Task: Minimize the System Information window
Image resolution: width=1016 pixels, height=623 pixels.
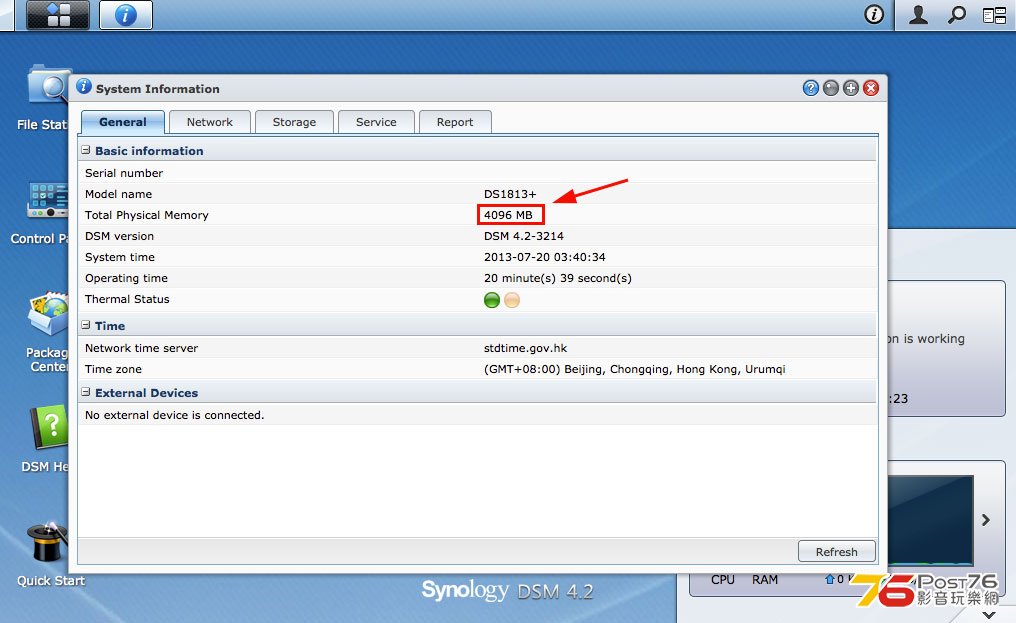Action: 831,88
